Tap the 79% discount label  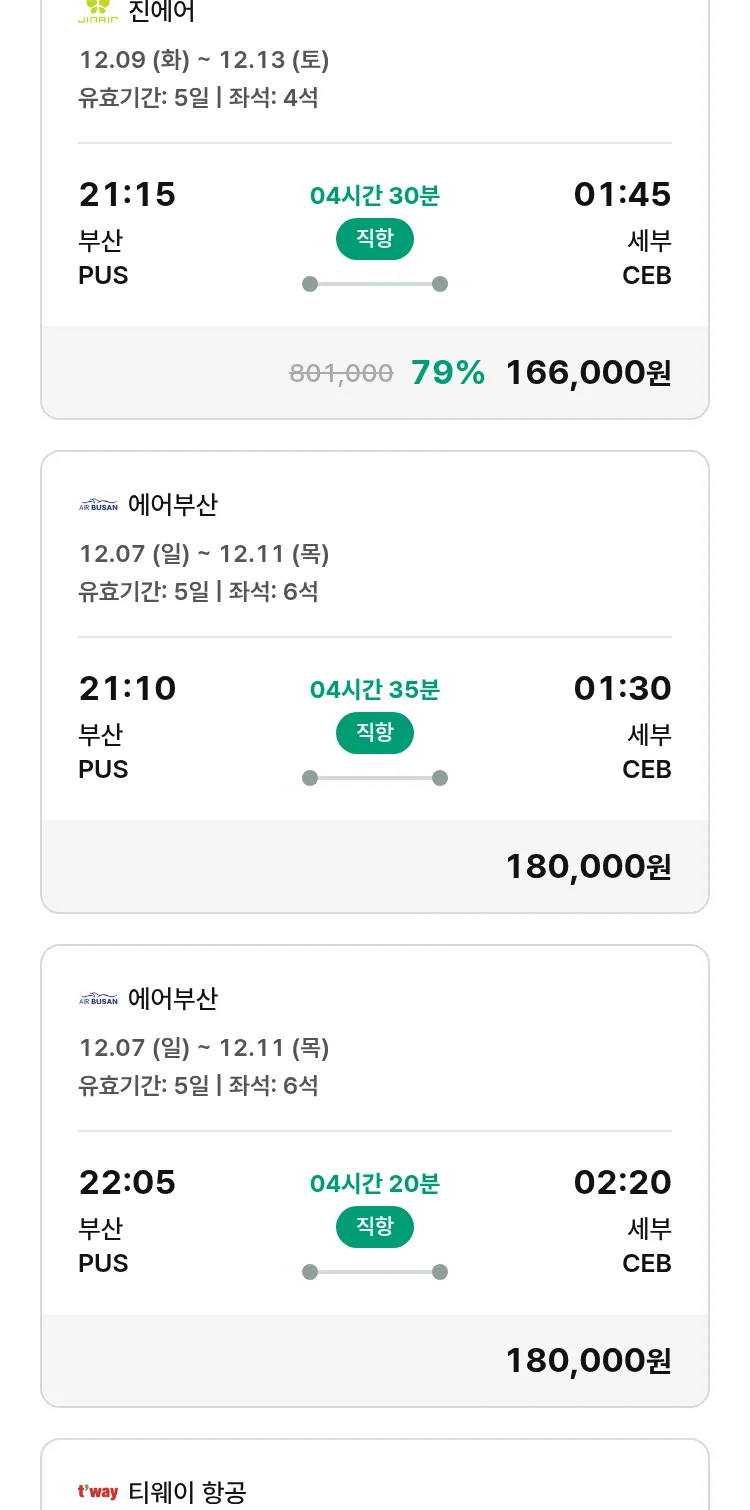[x=447, y=373]
